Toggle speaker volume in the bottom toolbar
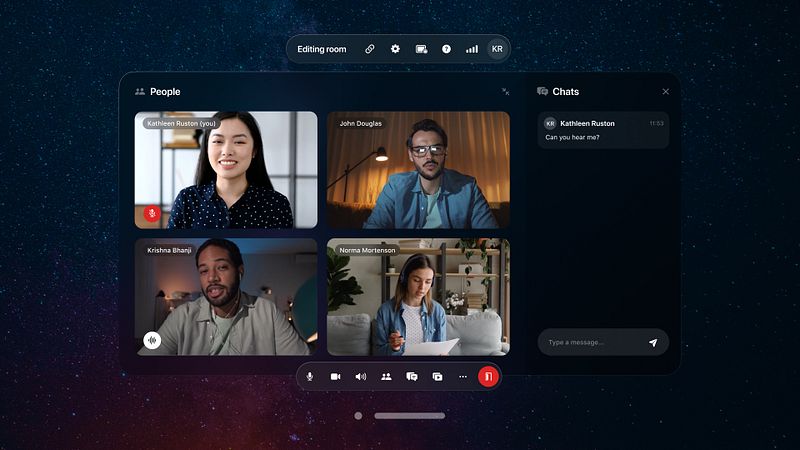800x450 pixels. coord(361,377)
